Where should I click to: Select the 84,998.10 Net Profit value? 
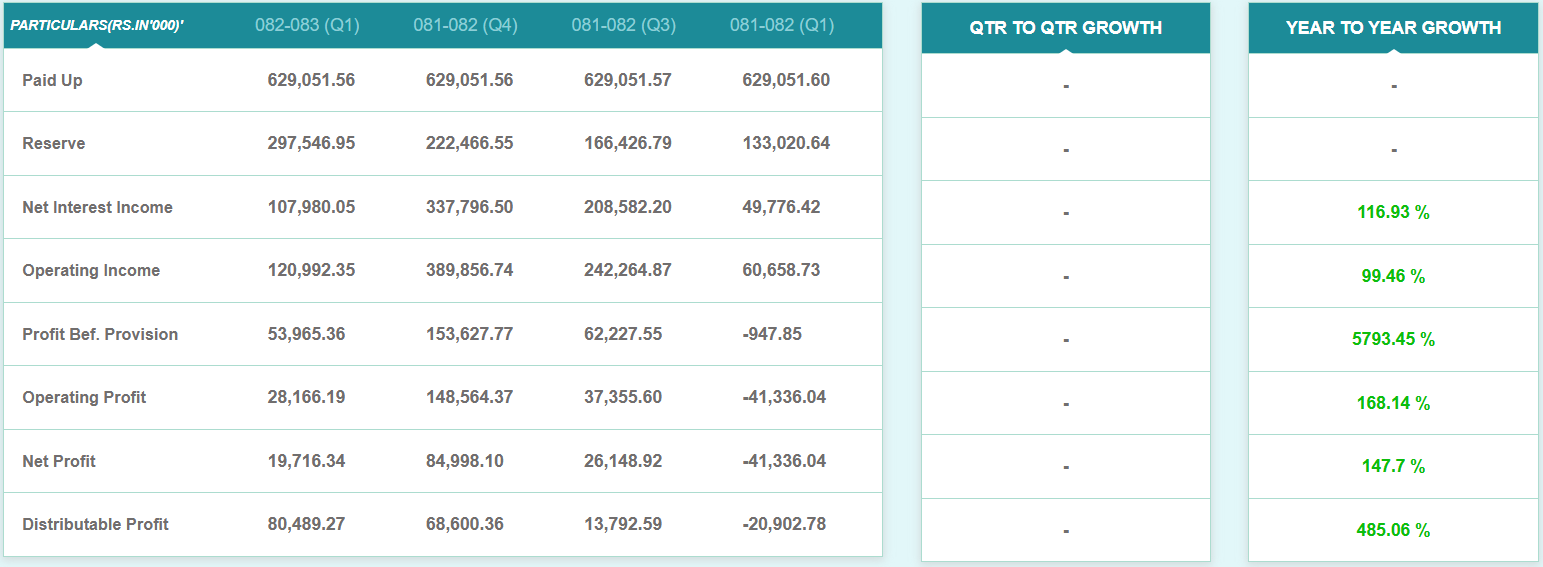(x=469, y=461)
